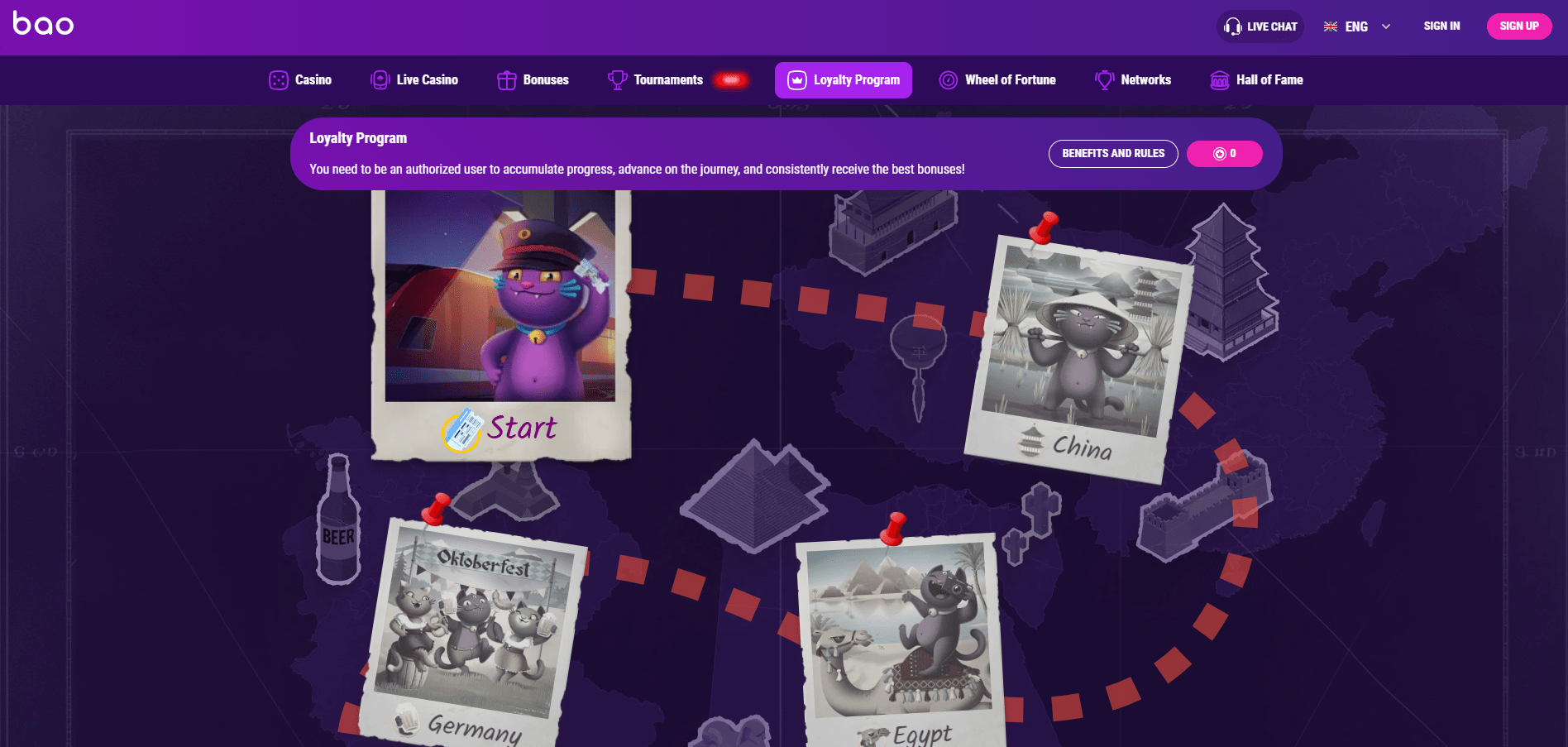Open the Loyalty Program tab
This screenshot has height=747, width=1568.
844,80
